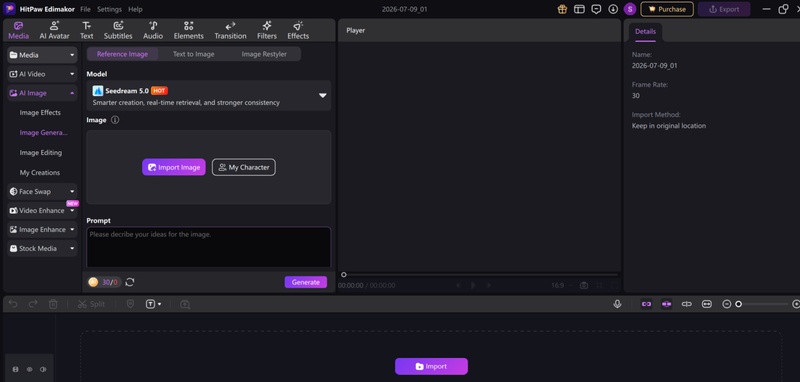Open the Subtitles tab
Screen dimensions: 800x382
click(118, 30)
